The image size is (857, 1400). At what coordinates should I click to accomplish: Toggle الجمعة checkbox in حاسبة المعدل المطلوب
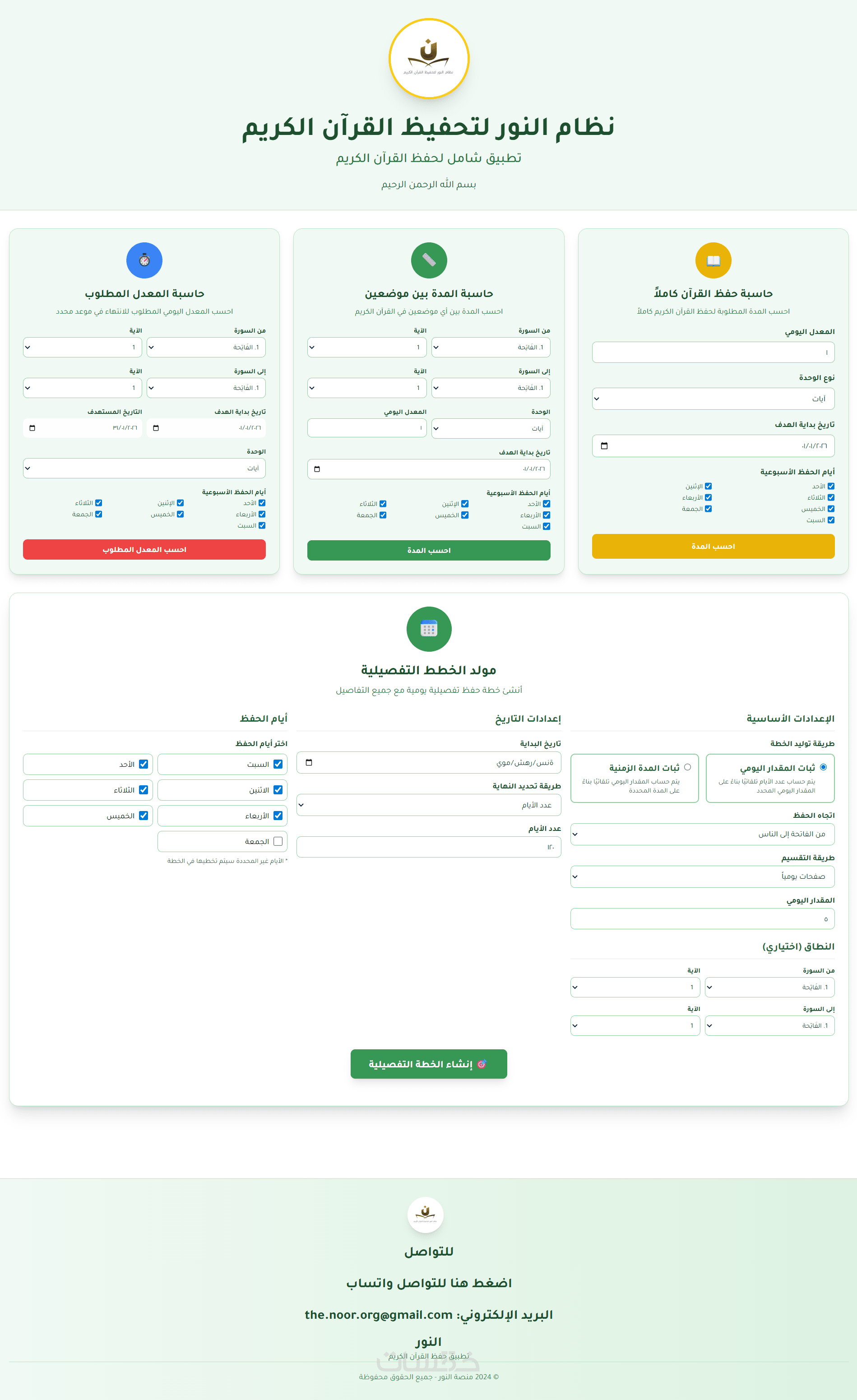[x=98, y=514]
